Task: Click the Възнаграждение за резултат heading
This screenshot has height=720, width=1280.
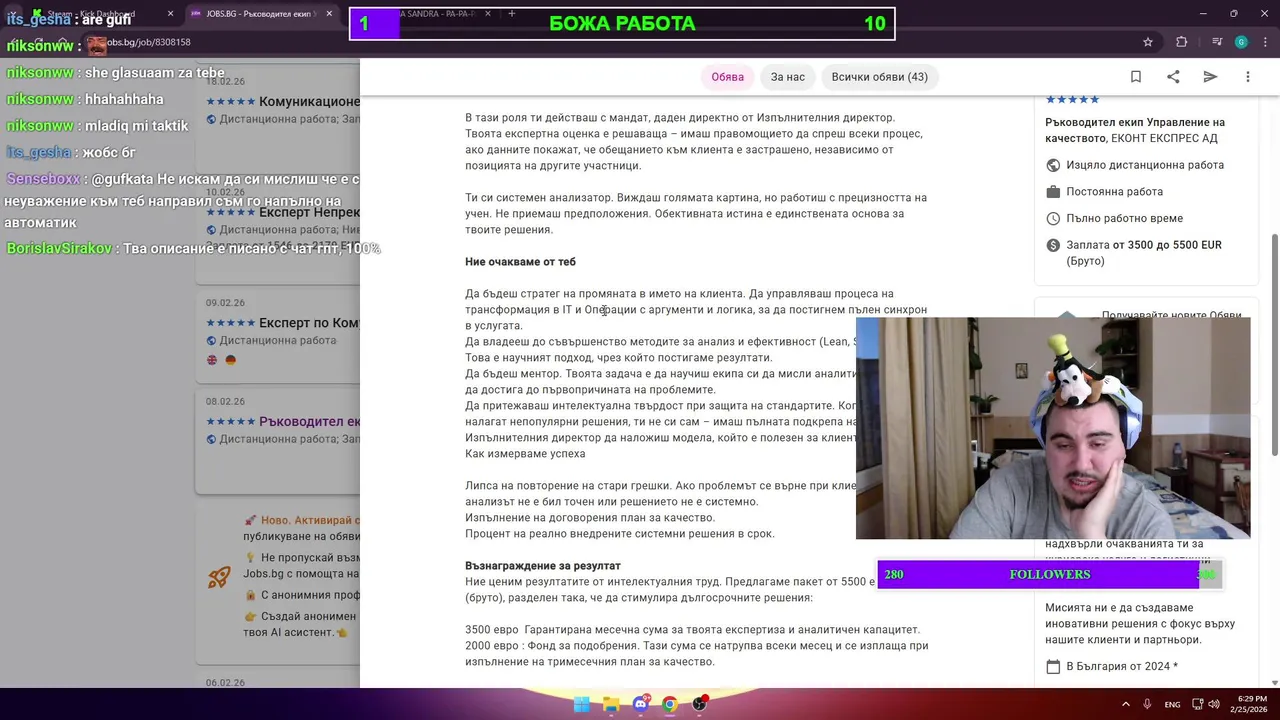Action: 543,566
